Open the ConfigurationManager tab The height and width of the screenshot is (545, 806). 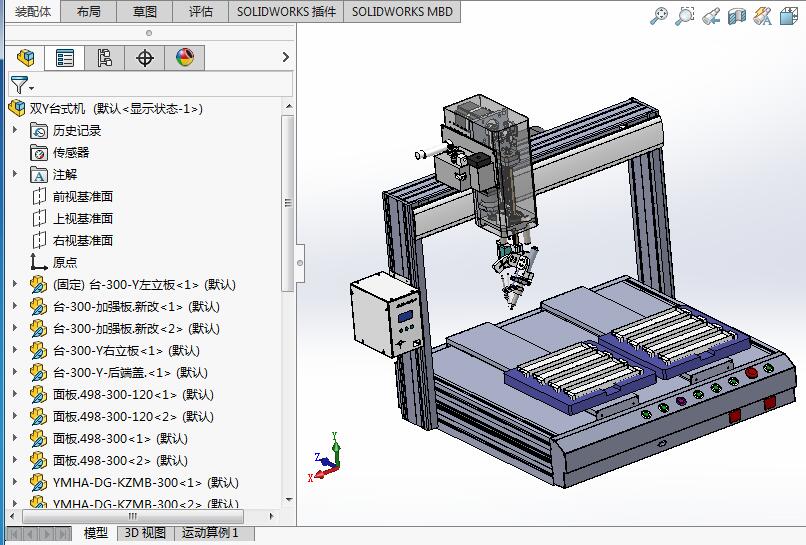(x=104, y=58)
